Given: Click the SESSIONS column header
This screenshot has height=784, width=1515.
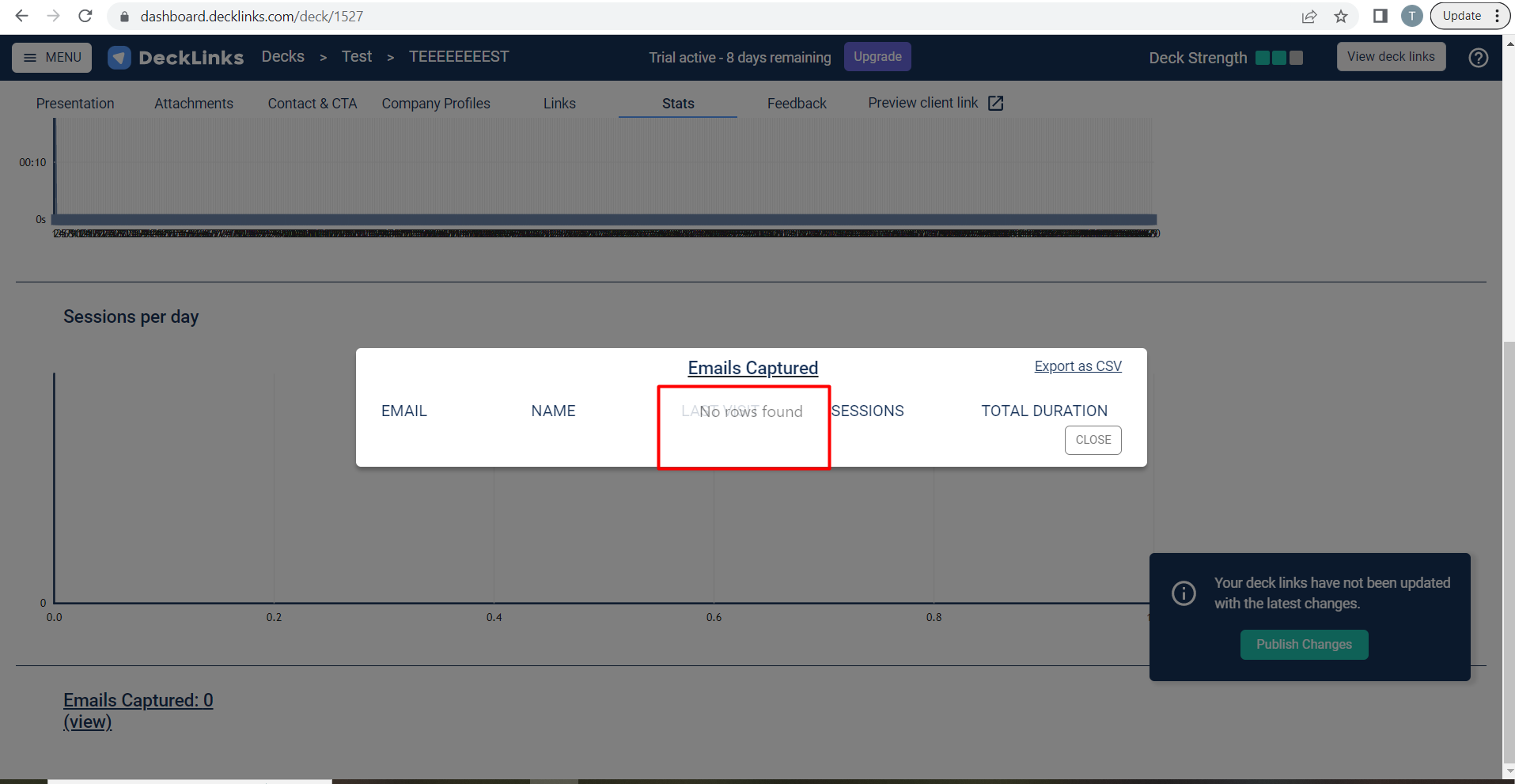Looking at the screenshot, I should click(x=868, y=411).
